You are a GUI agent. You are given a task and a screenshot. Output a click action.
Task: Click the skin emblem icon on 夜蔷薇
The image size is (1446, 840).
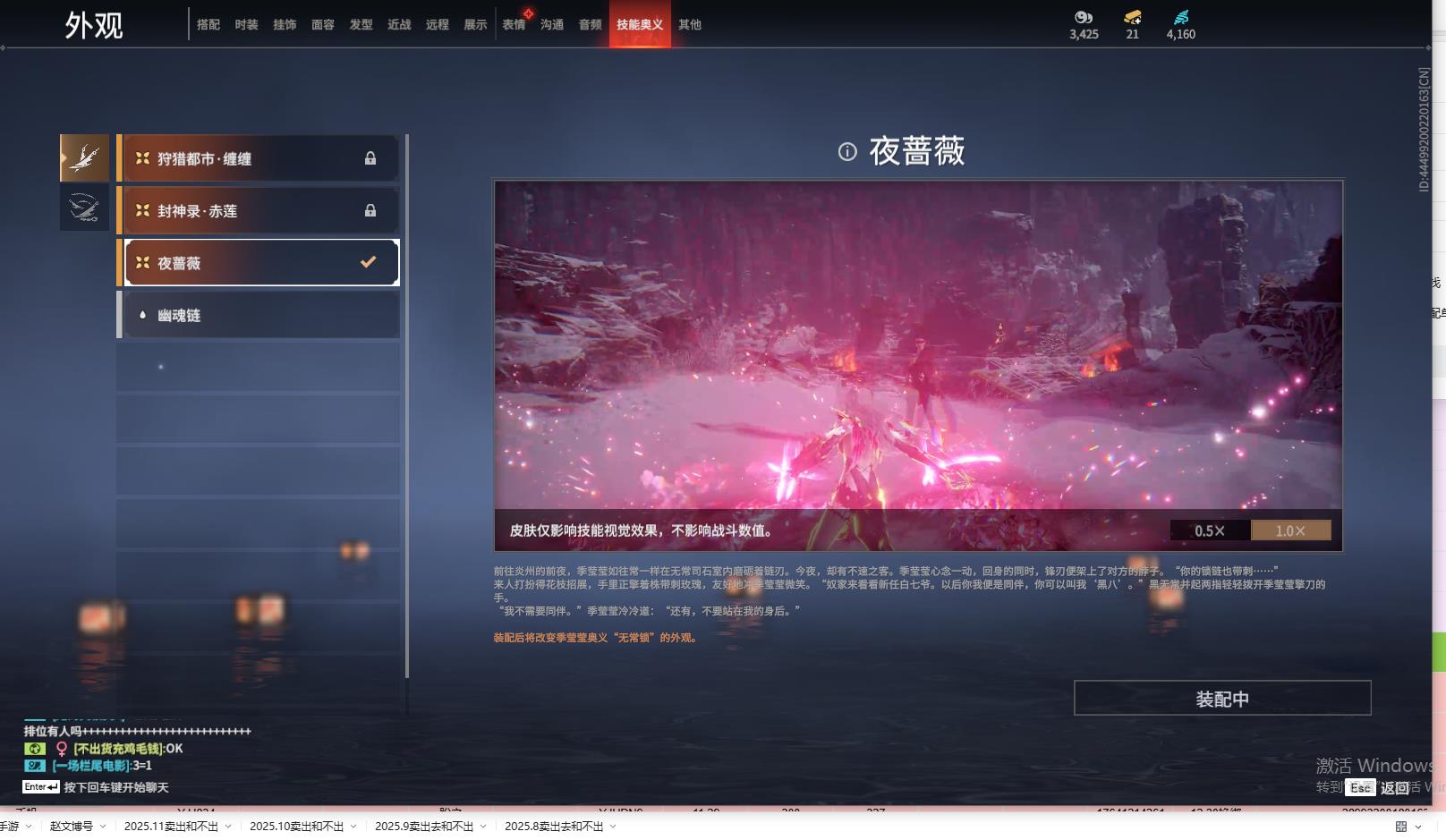coord(142,262)
